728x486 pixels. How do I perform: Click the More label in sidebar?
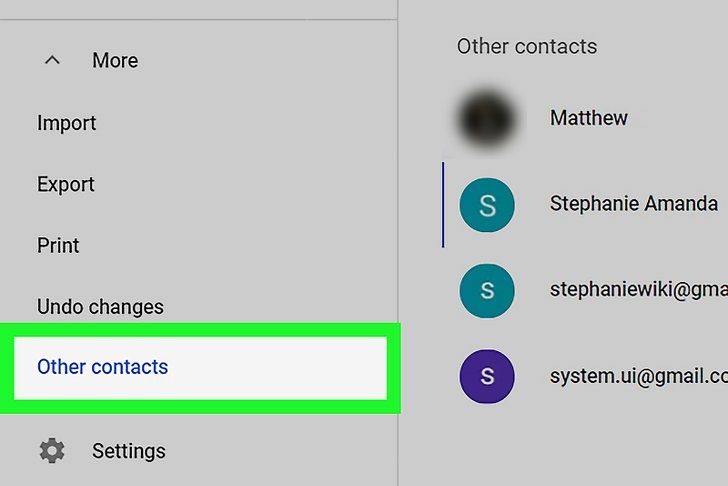[115, 61]
